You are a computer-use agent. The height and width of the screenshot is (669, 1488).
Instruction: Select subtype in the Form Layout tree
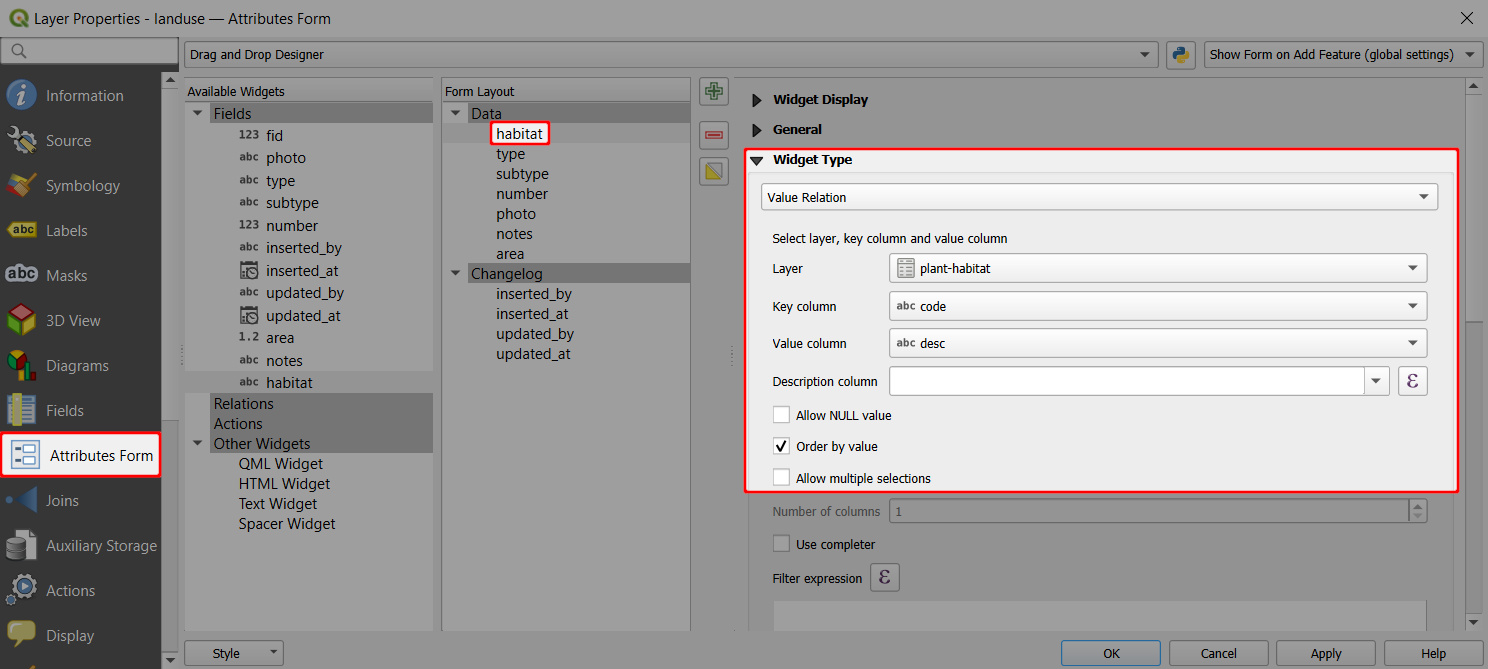pos(522,174)
